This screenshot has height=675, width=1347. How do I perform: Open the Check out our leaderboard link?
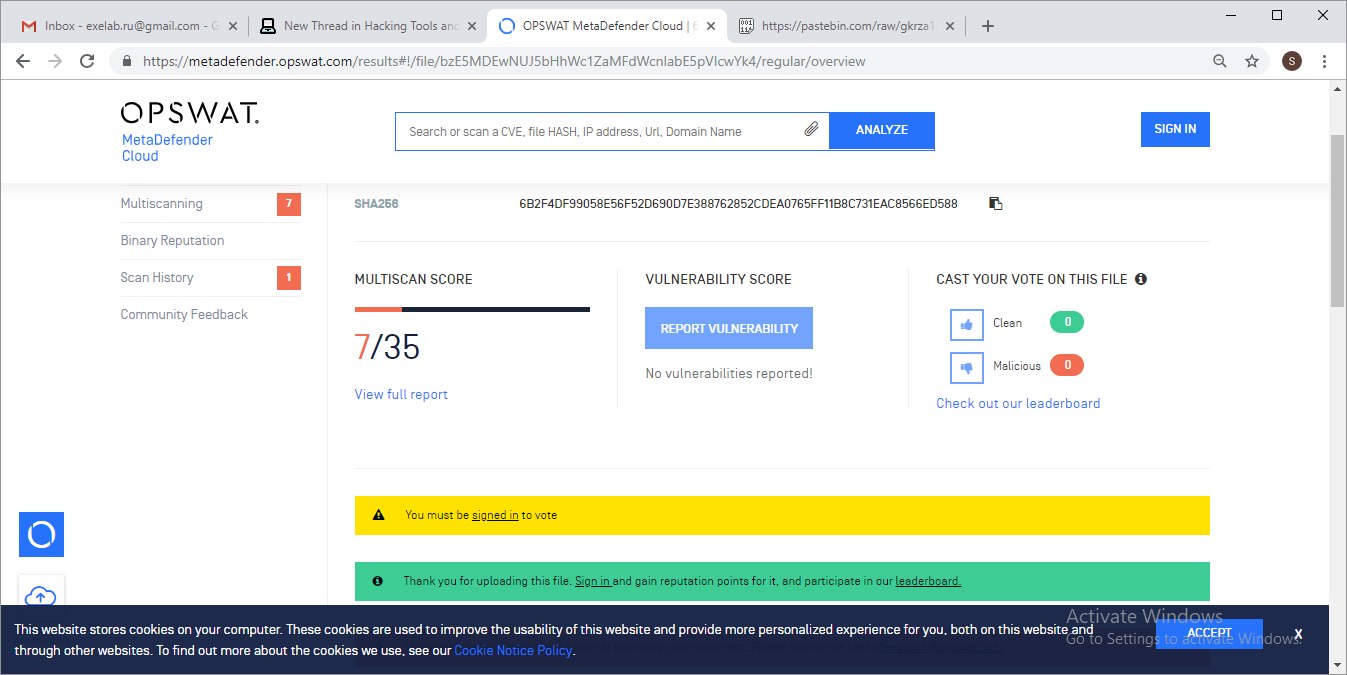[x=1018, y=404]
